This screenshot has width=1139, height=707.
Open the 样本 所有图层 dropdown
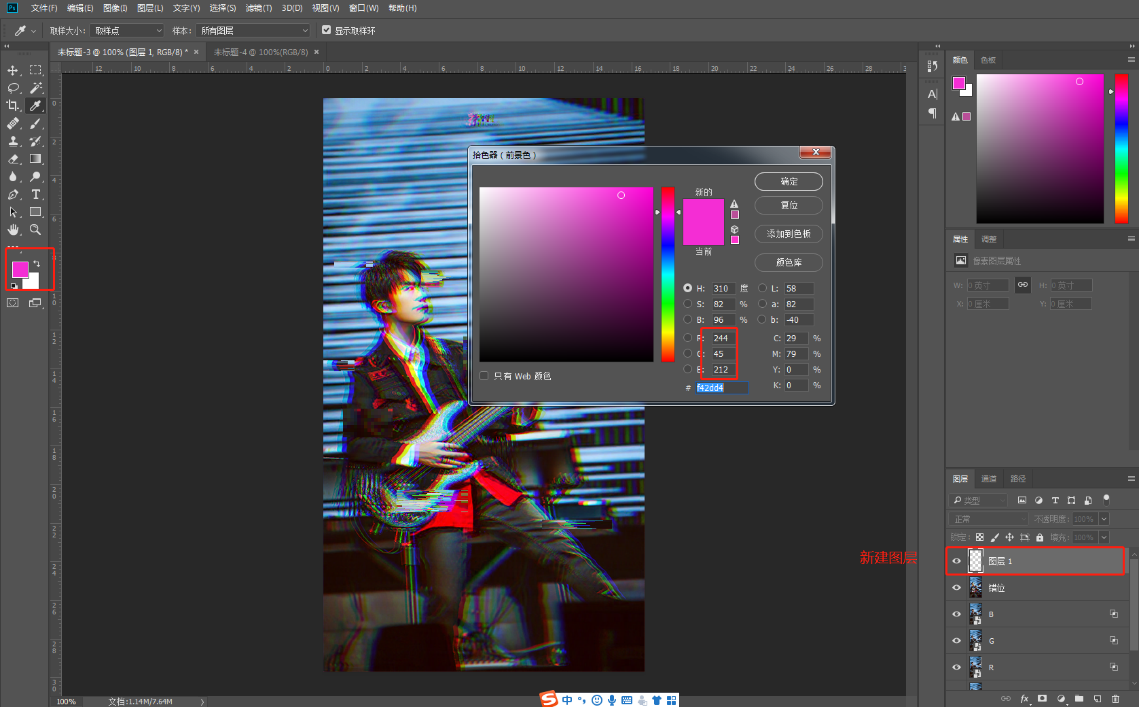pos(254,31)
